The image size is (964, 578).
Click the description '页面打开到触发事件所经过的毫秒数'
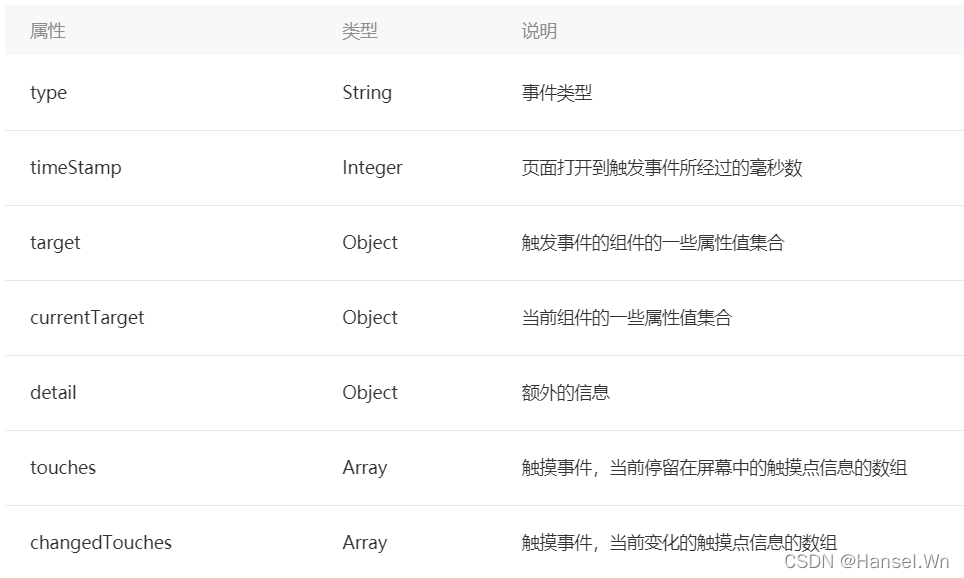click(662, 168)
